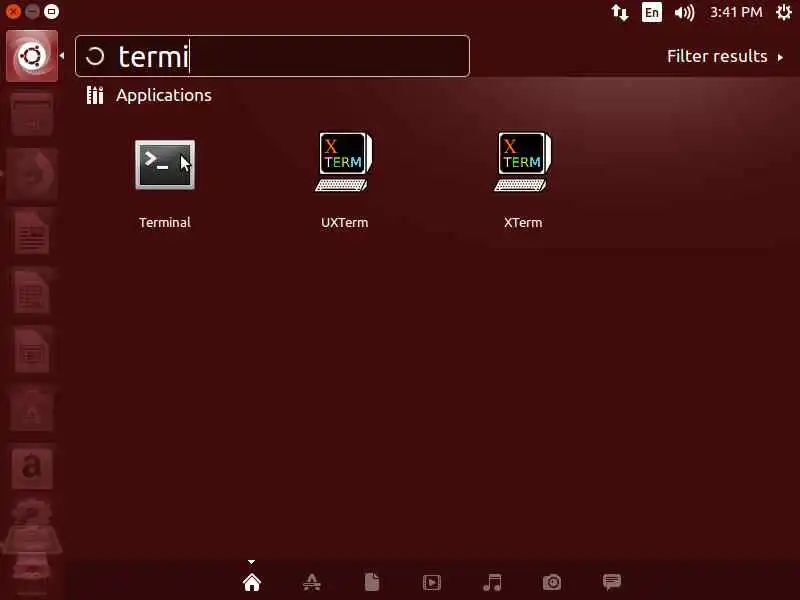The image size is (800, 600).
Task: Launch the UXTerm application
Action: (x=344, y=162)
